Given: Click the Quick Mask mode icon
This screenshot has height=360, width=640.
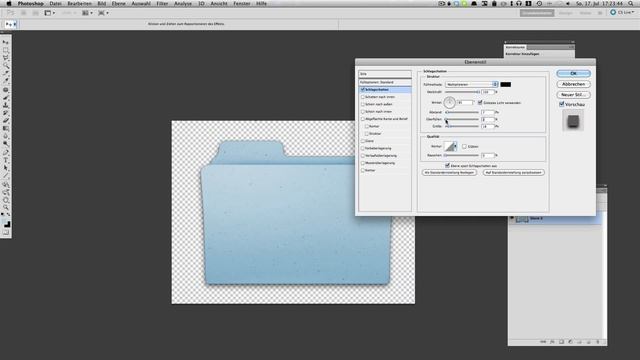Looking at the screenshot, I should (x=6, y=233).
